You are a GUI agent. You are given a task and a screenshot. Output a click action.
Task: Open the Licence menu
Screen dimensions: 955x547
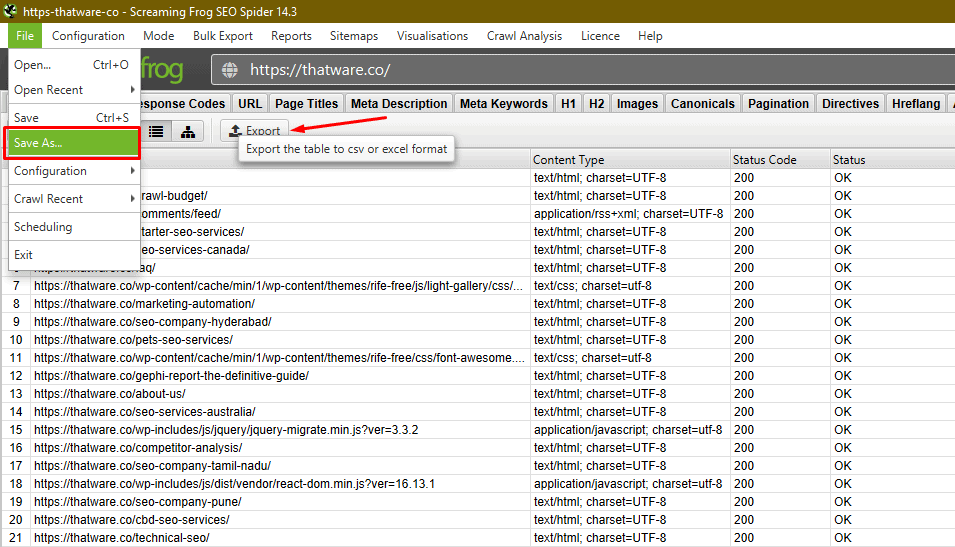click(x=600, y=36)
